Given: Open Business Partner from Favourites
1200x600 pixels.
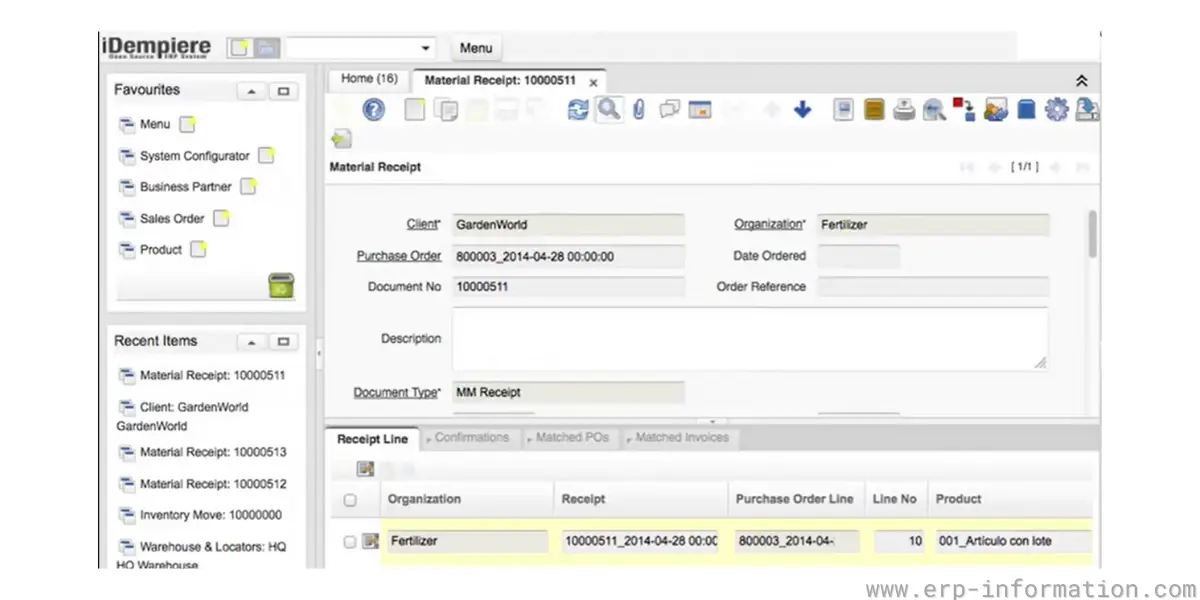Looking at the screenshot, I should pyautogui.click(x=186, y=187).
